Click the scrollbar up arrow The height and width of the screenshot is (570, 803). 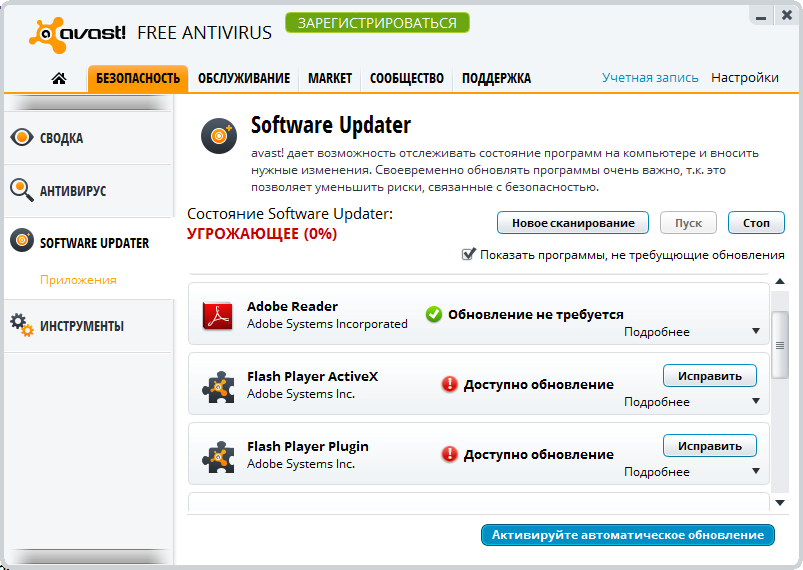(x=780, y=281)
